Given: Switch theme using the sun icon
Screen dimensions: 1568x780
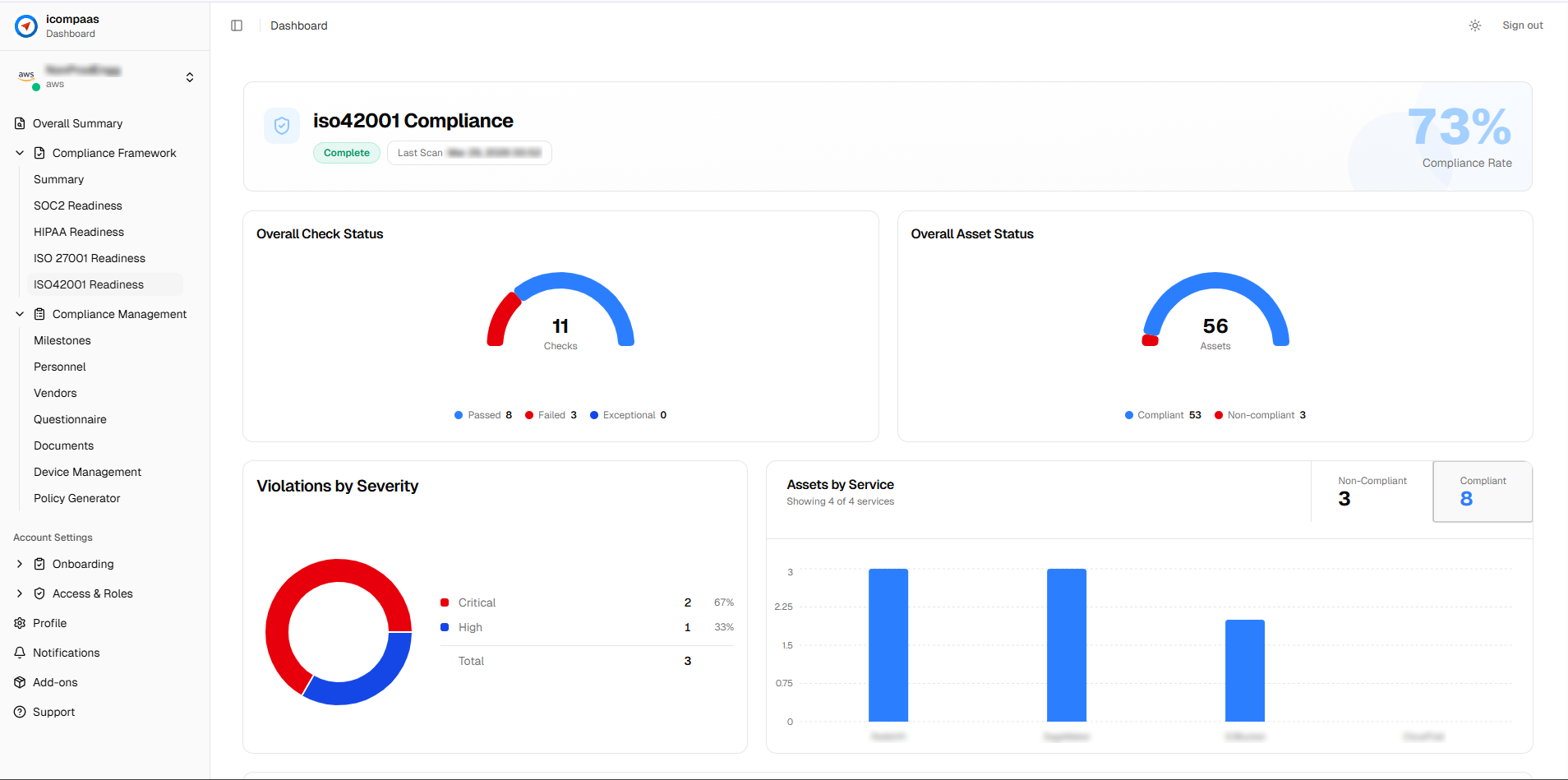Looking at the screenshot, I should click(1475, 25).
